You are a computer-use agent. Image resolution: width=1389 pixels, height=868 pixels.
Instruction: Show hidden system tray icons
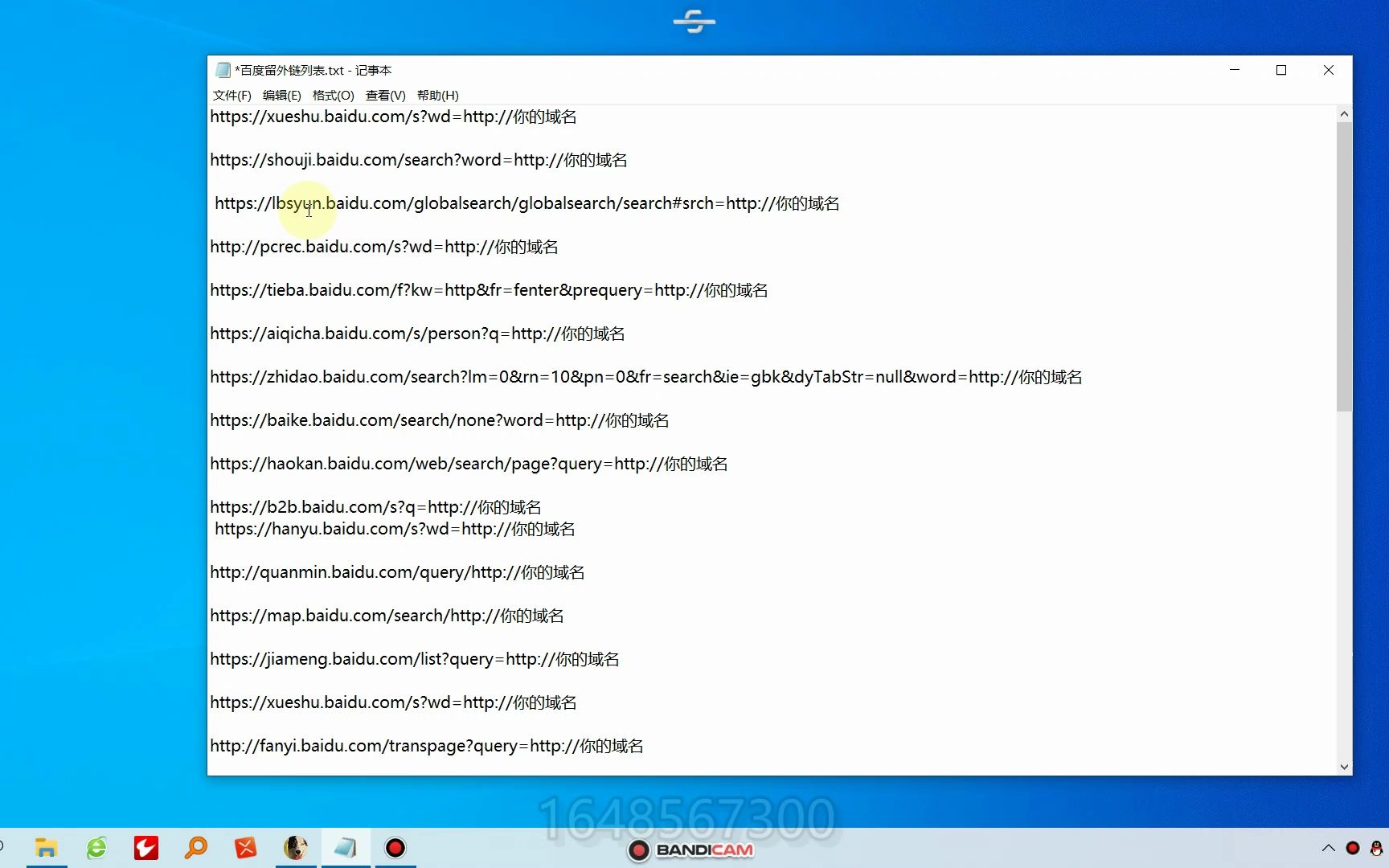(1328, 848)
